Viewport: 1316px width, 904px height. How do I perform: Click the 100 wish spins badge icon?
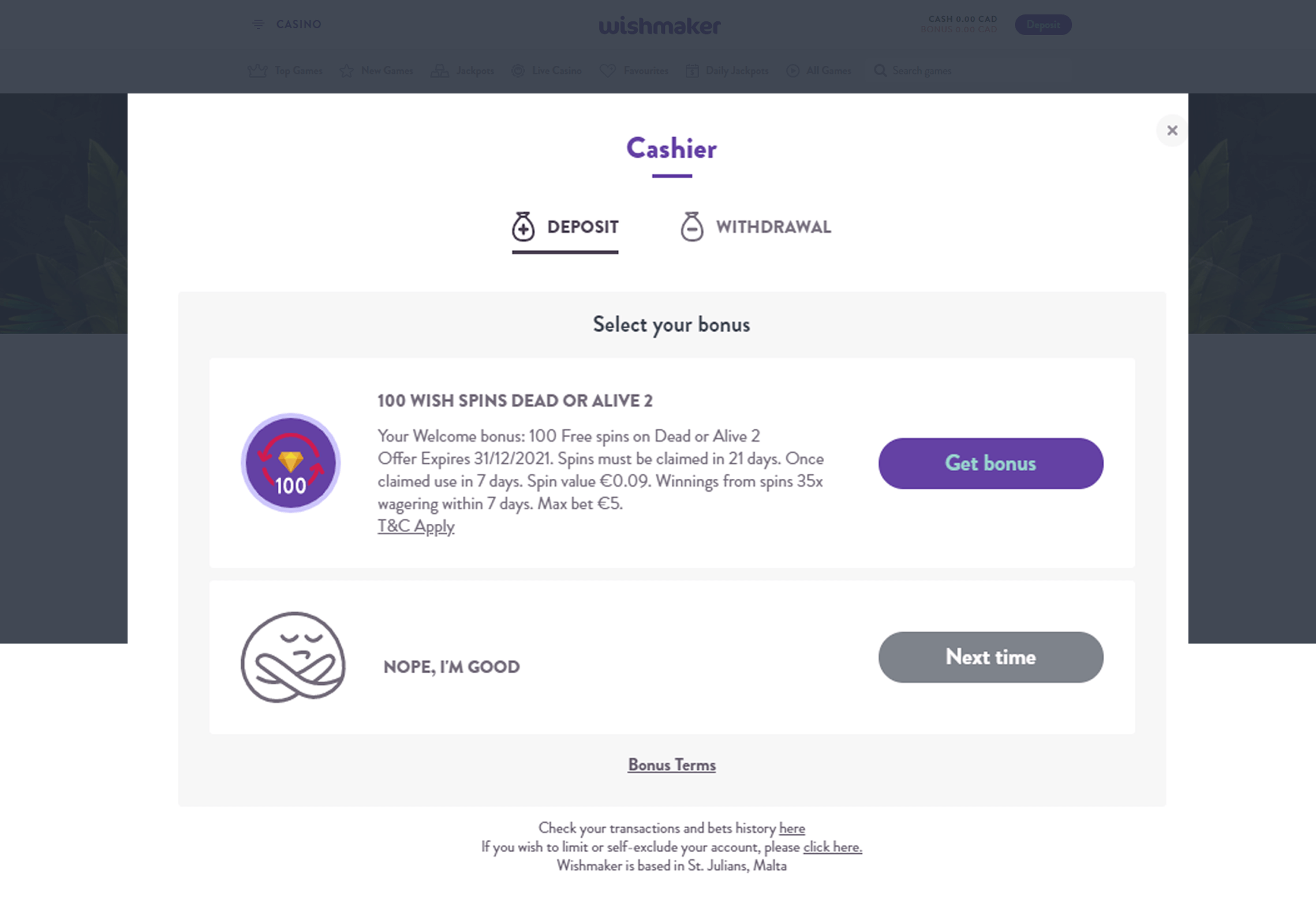click(291, 463)
